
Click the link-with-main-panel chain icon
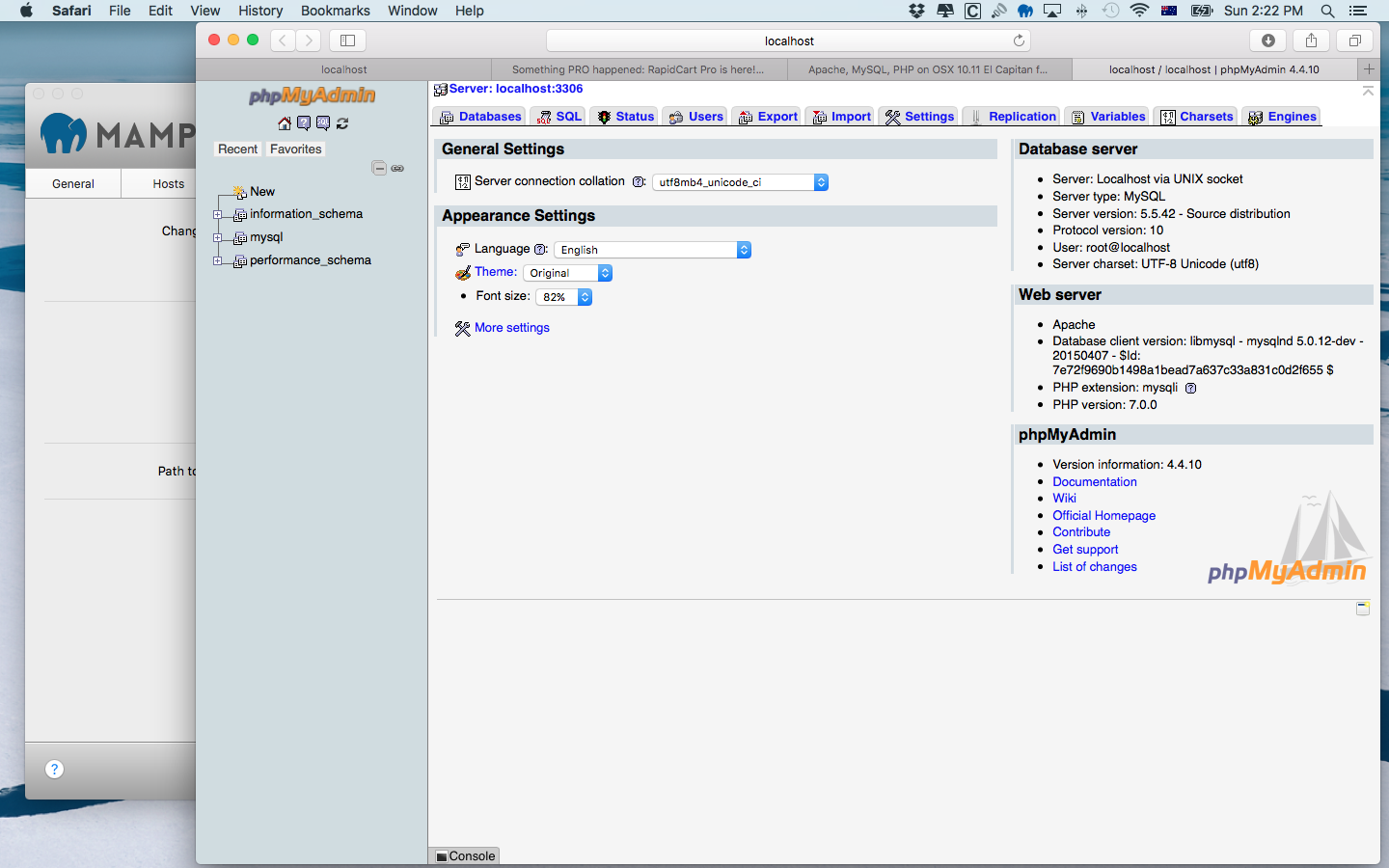[x=397, y=168]
